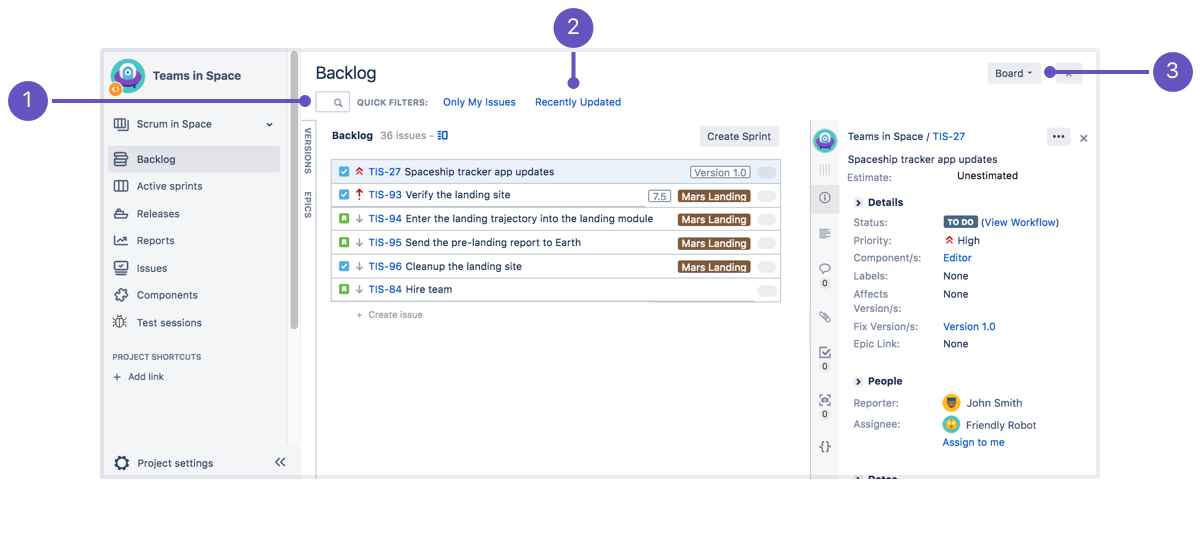1200x534 pixels.
Task: Open issue link TIS-84
Action: [x=385, y=289]
